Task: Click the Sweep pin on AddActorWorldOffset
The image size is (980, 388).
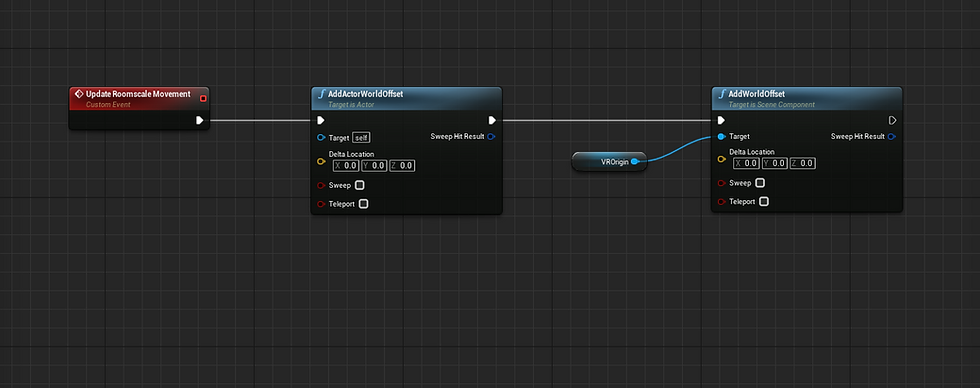Action: pyautogui.click(x=321, y=185)
